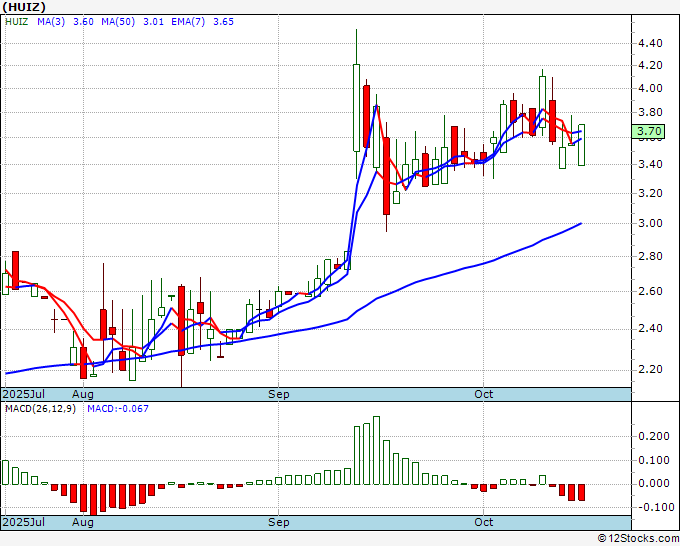
Task: Click Aug on the MACD panel axis
Action: (83, 522)
